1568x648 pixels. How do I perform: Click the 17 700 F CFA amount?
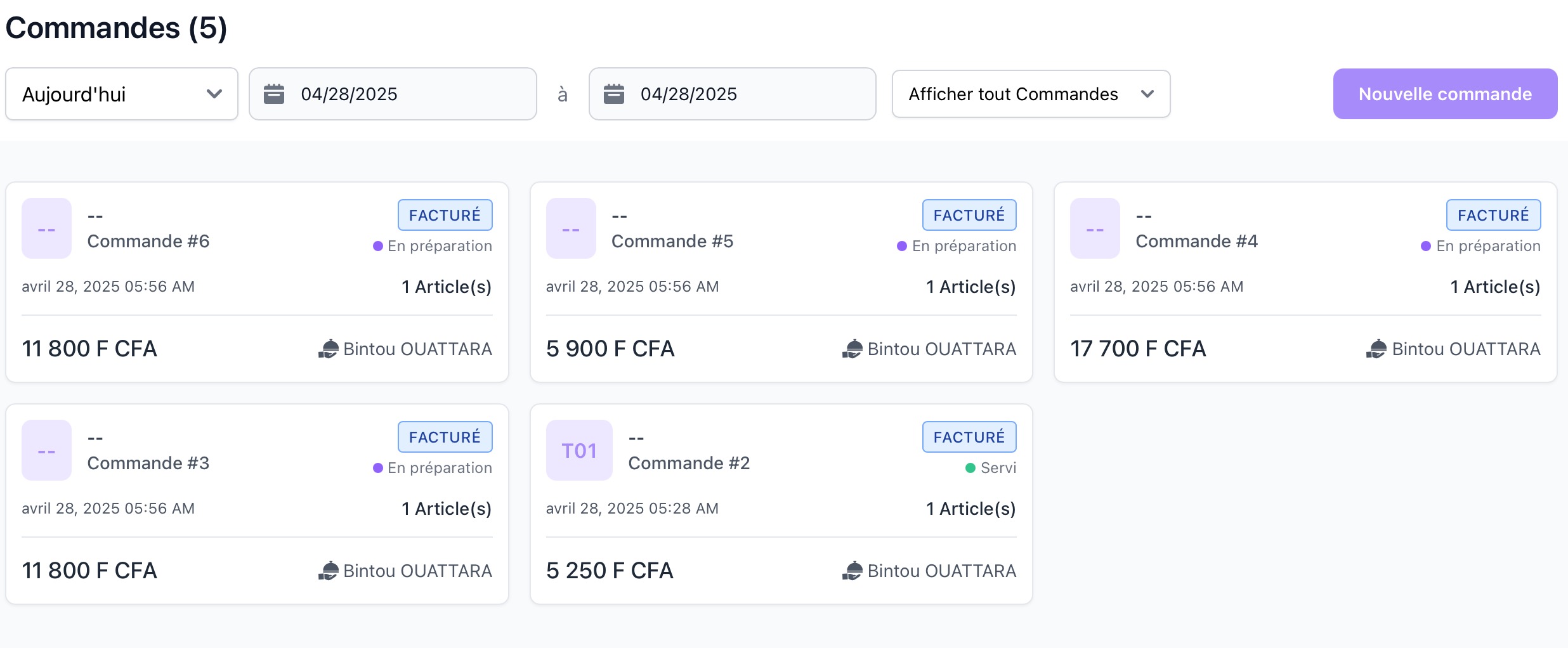coord(1138,349)
